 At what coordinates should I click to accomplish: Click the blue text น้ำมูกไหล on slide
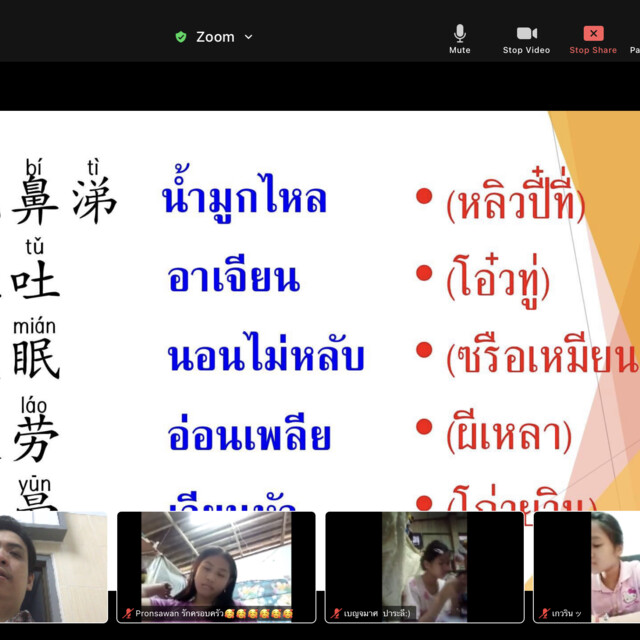coord(244,200)
